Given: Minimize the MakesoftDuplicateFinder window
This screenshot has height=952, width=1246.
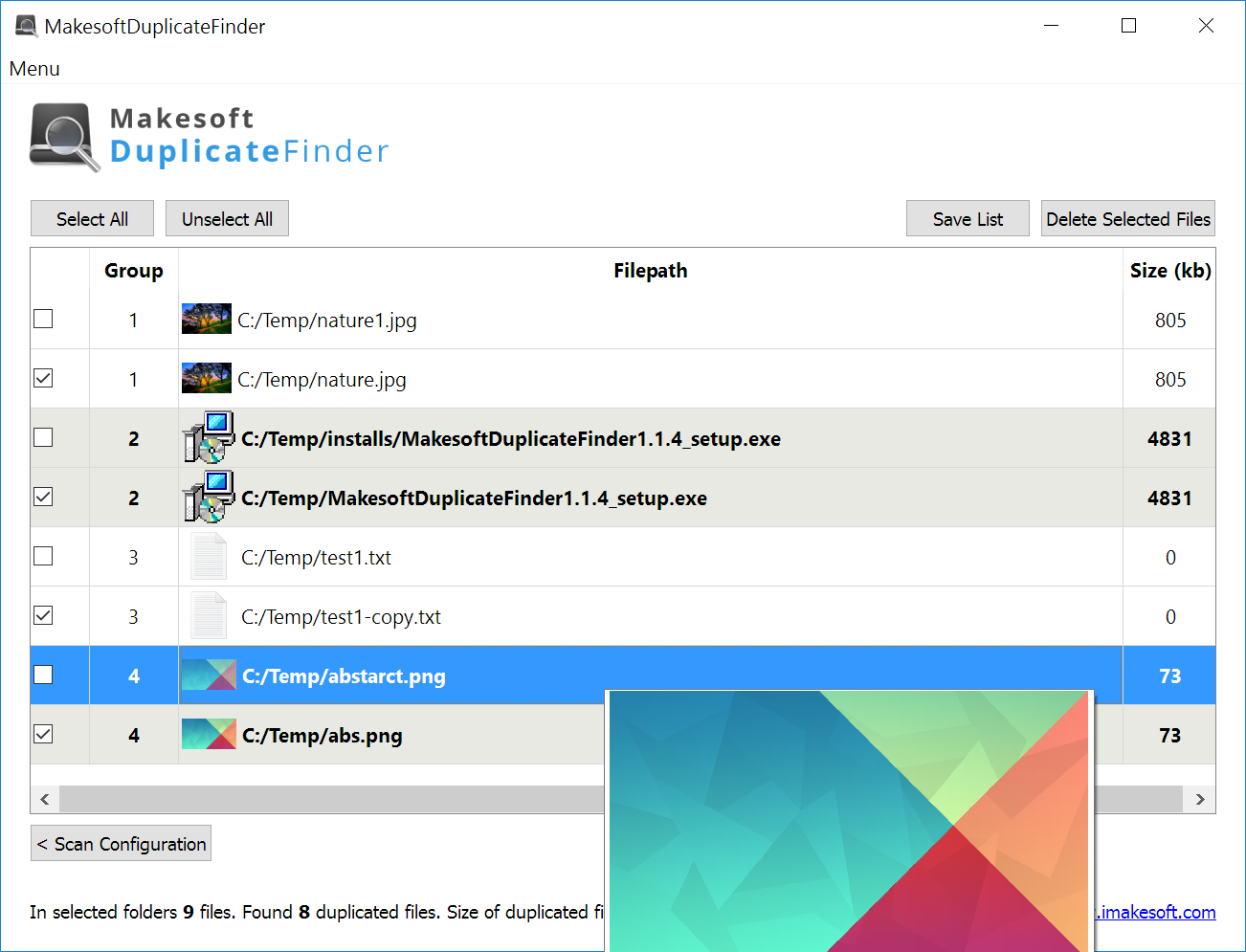Looking at the screenshot, I should click(1052, 26).
